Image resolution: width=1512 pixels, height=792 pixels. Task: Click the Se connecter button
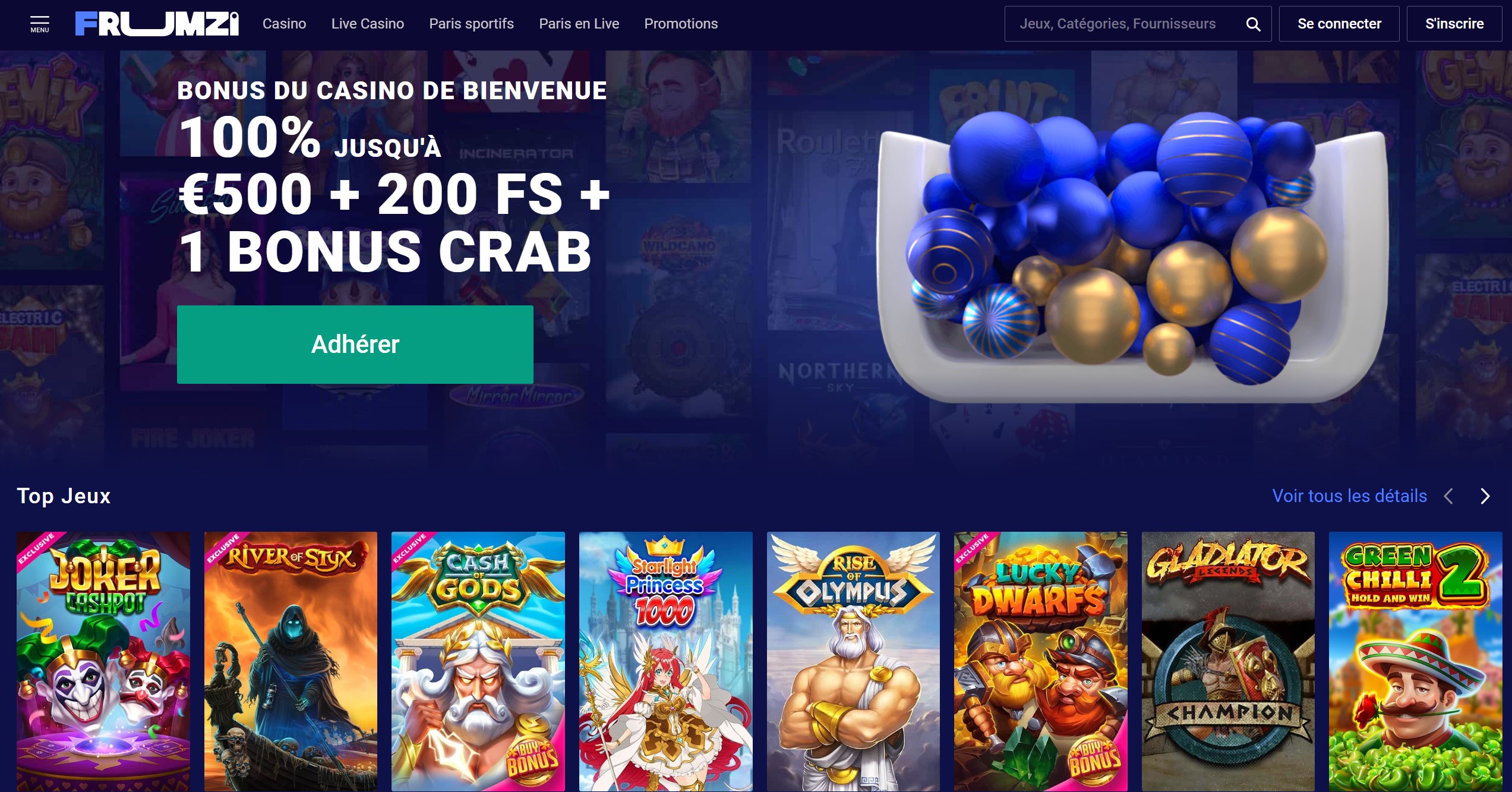click(1339, 24)
